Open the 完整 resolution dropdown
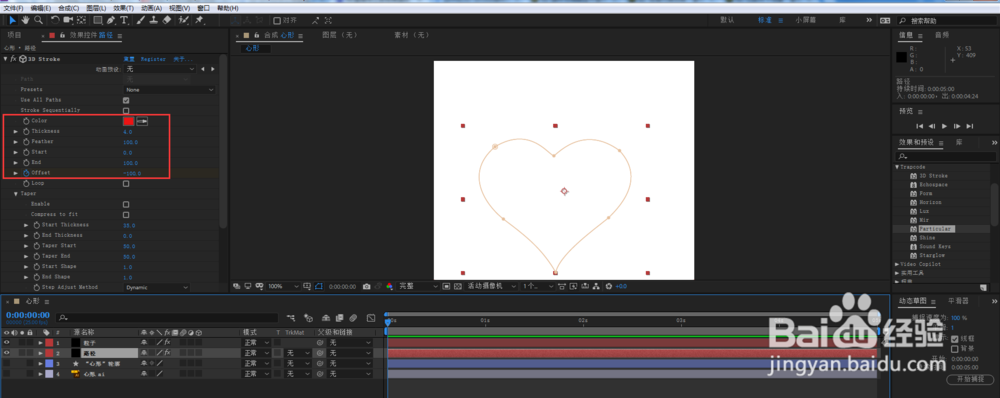The width and height of the screenshot is (1000, 398). point(418,286)
